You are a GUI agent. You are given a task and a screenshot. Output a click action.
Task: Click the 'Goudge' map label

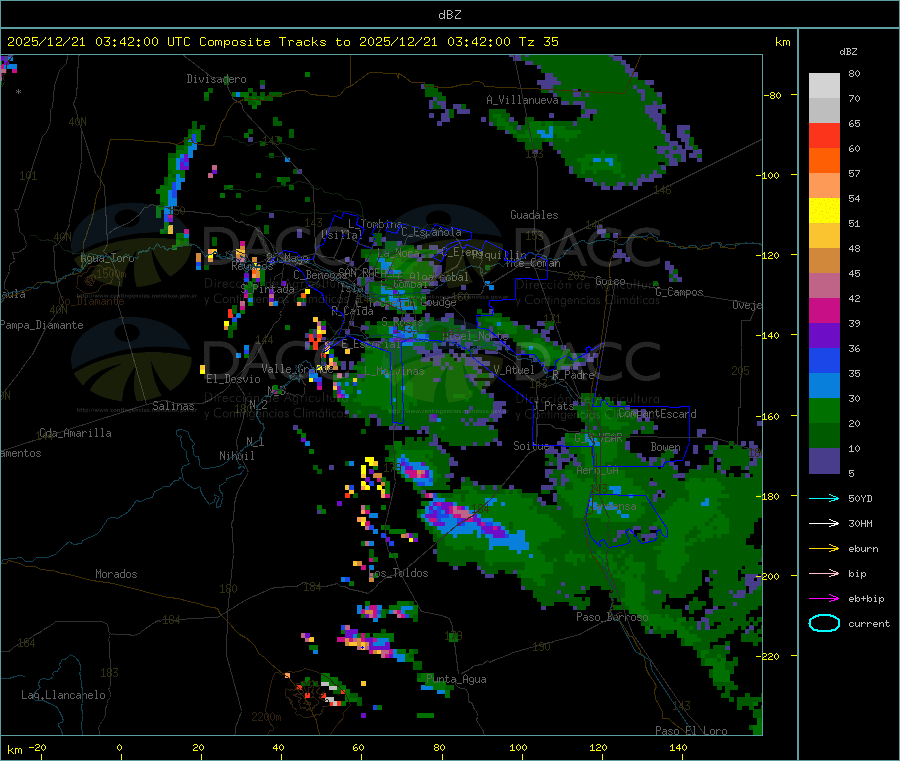click(x=439, y=302)
